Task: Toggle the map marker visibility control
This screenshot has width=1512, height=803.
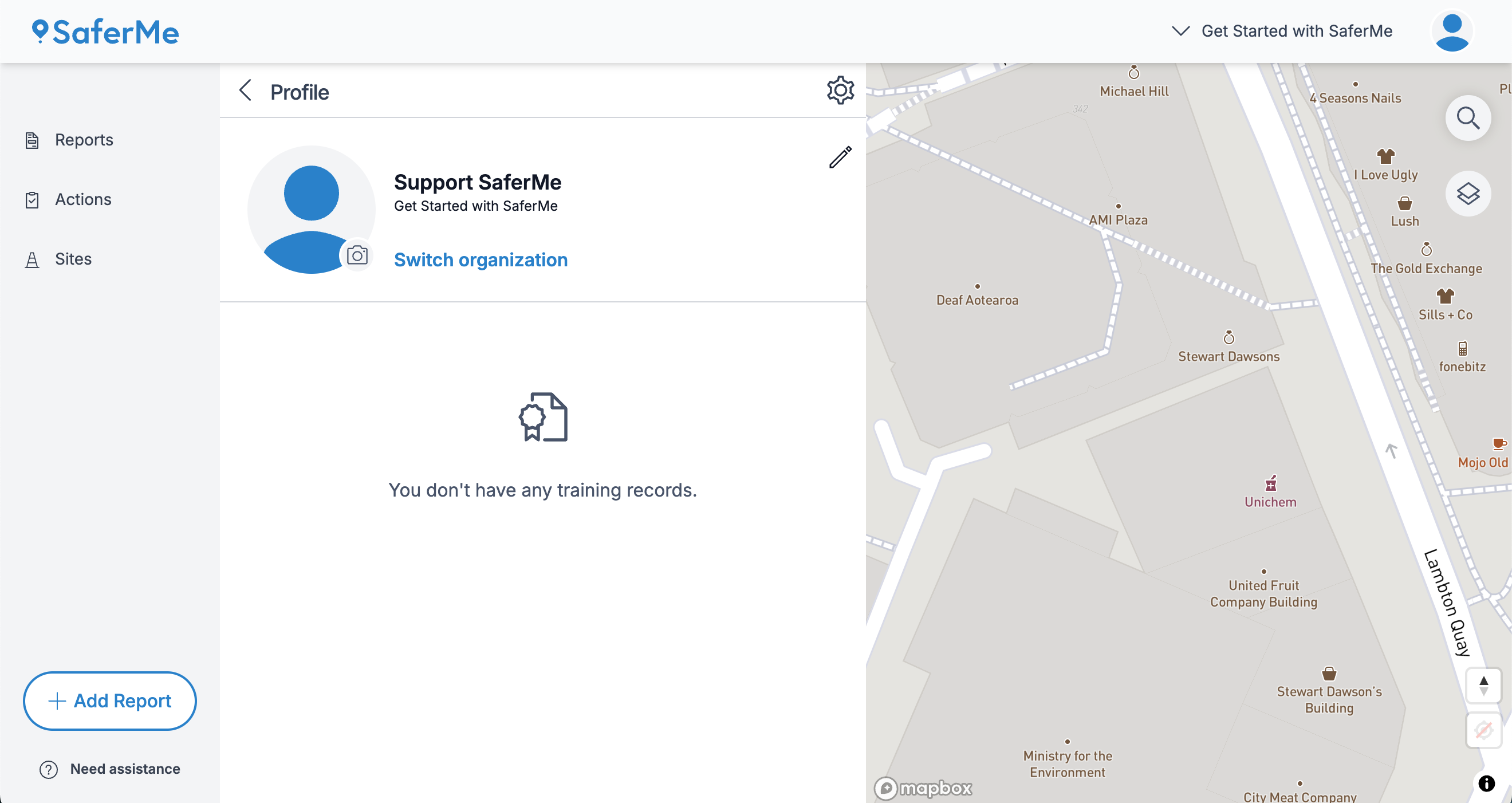Action: 1483,730
